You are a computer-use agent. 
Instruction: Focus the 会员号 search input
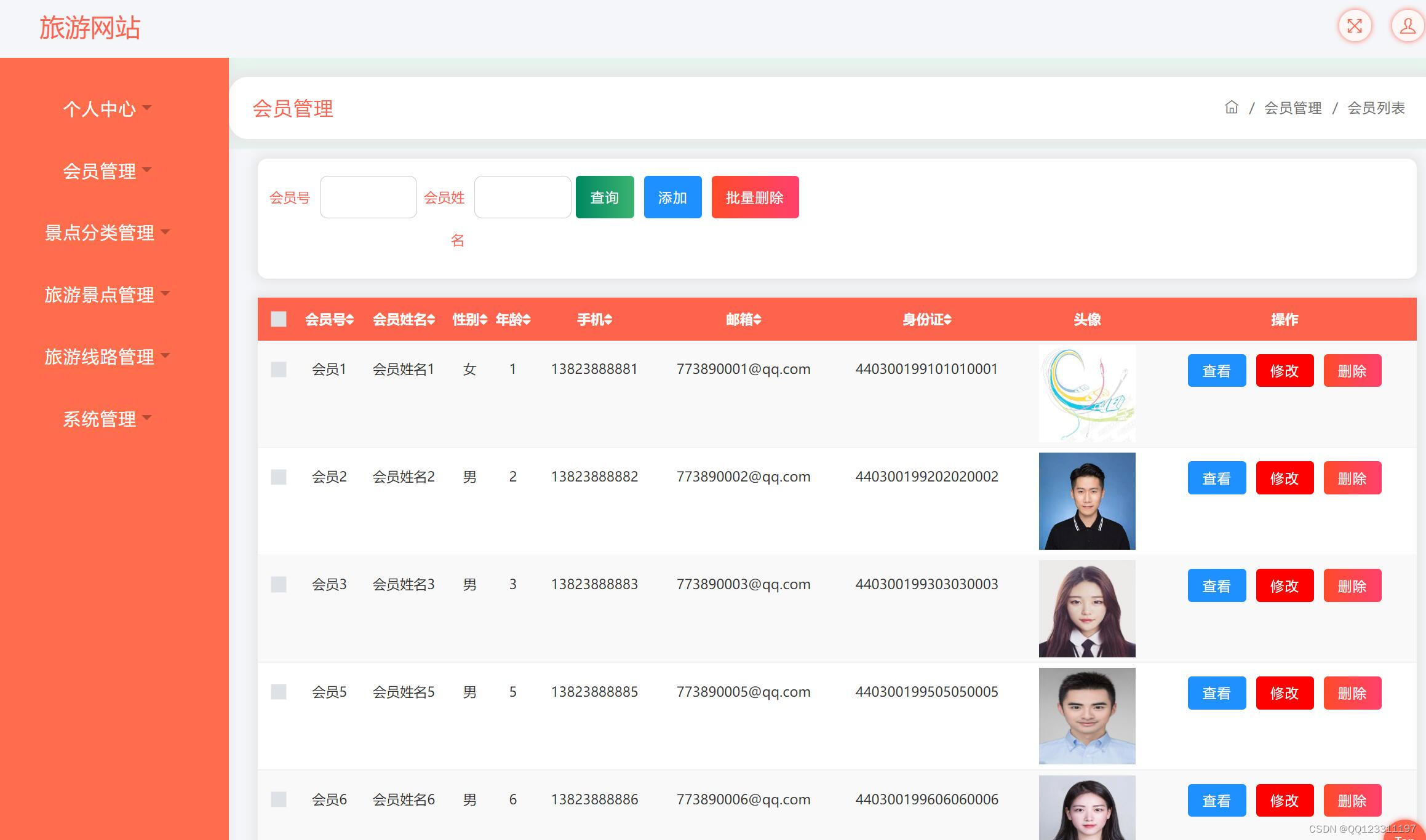pos(368,197)
